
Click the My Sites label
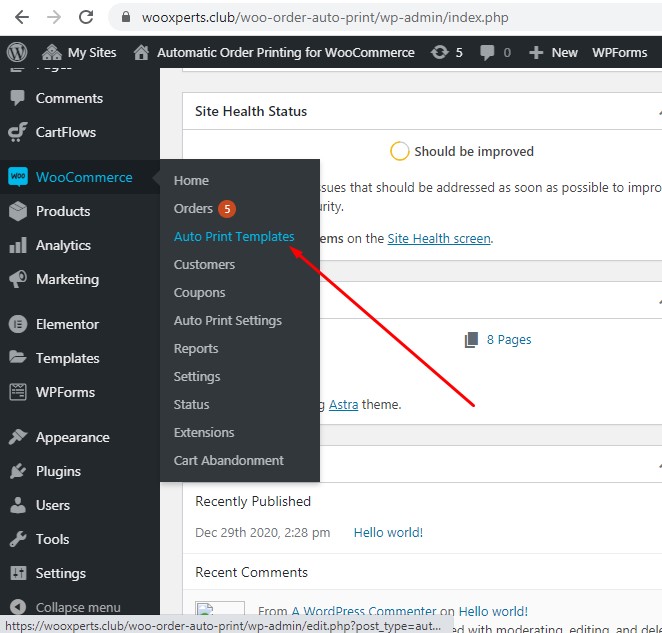point(92,52)
